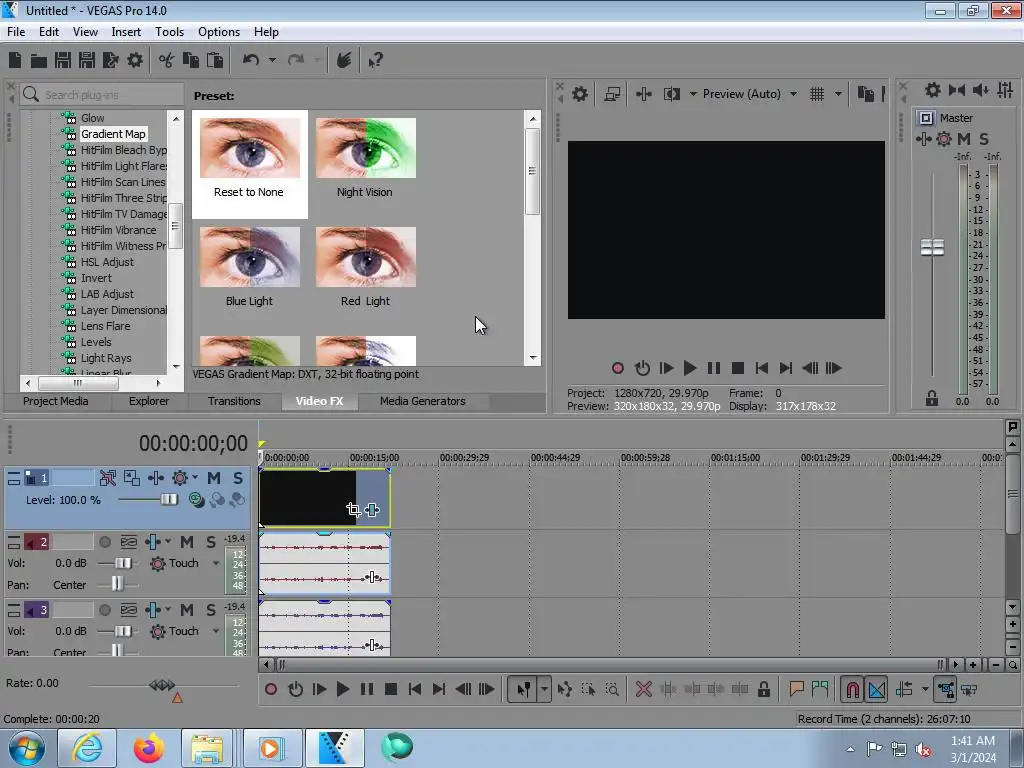Open Firefox from the taskbar

[148, 748]
